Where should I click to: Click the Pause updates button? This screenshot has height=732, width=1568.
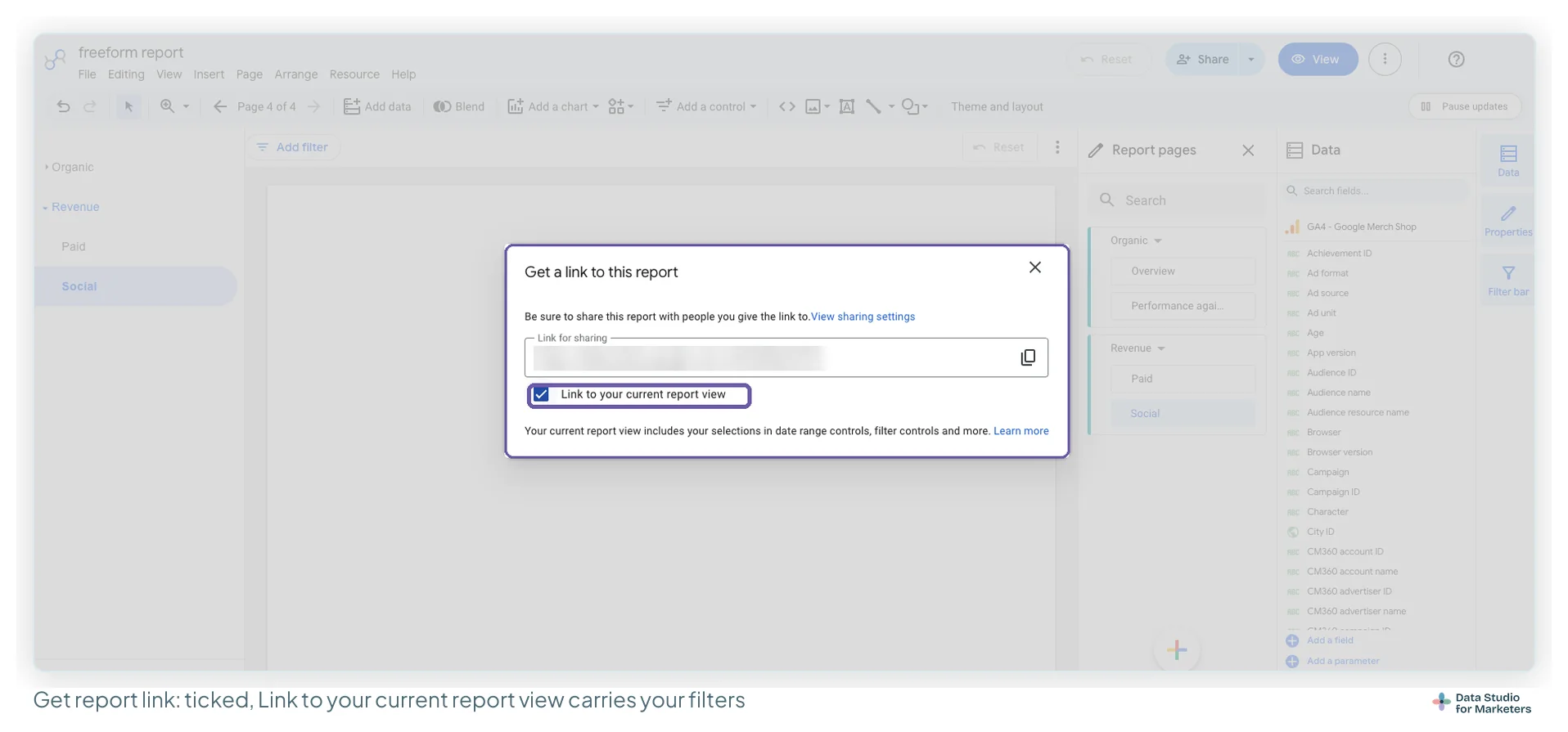click(1465, 106)
